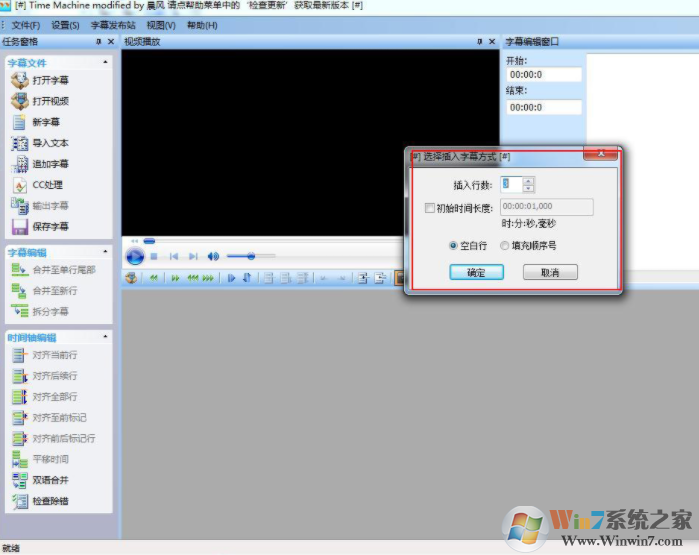This screenshot has width=699, height=555.
Task: Open the 视图(V) menu
Action: 161,25
